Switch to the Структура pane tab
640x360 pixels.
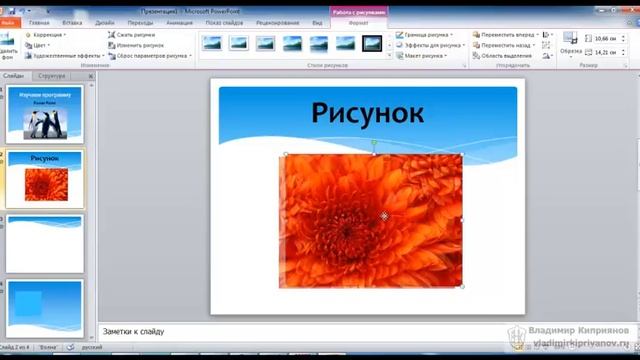[51, 76]
